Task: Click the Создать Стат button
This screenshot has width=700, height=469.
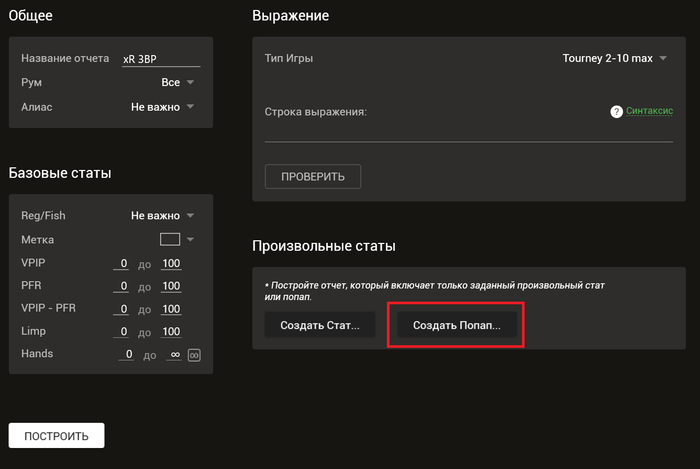Action: [320, 325]
